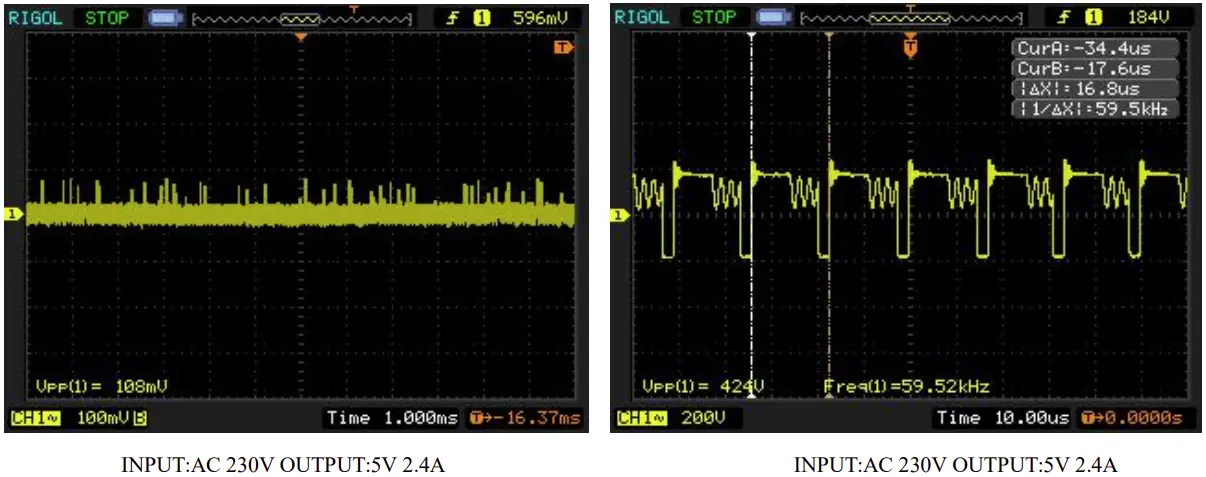Click the RIGOL logo on the left oscilloscope
The width and height of the screenshot is (1206, 477).
coord(36,18)
